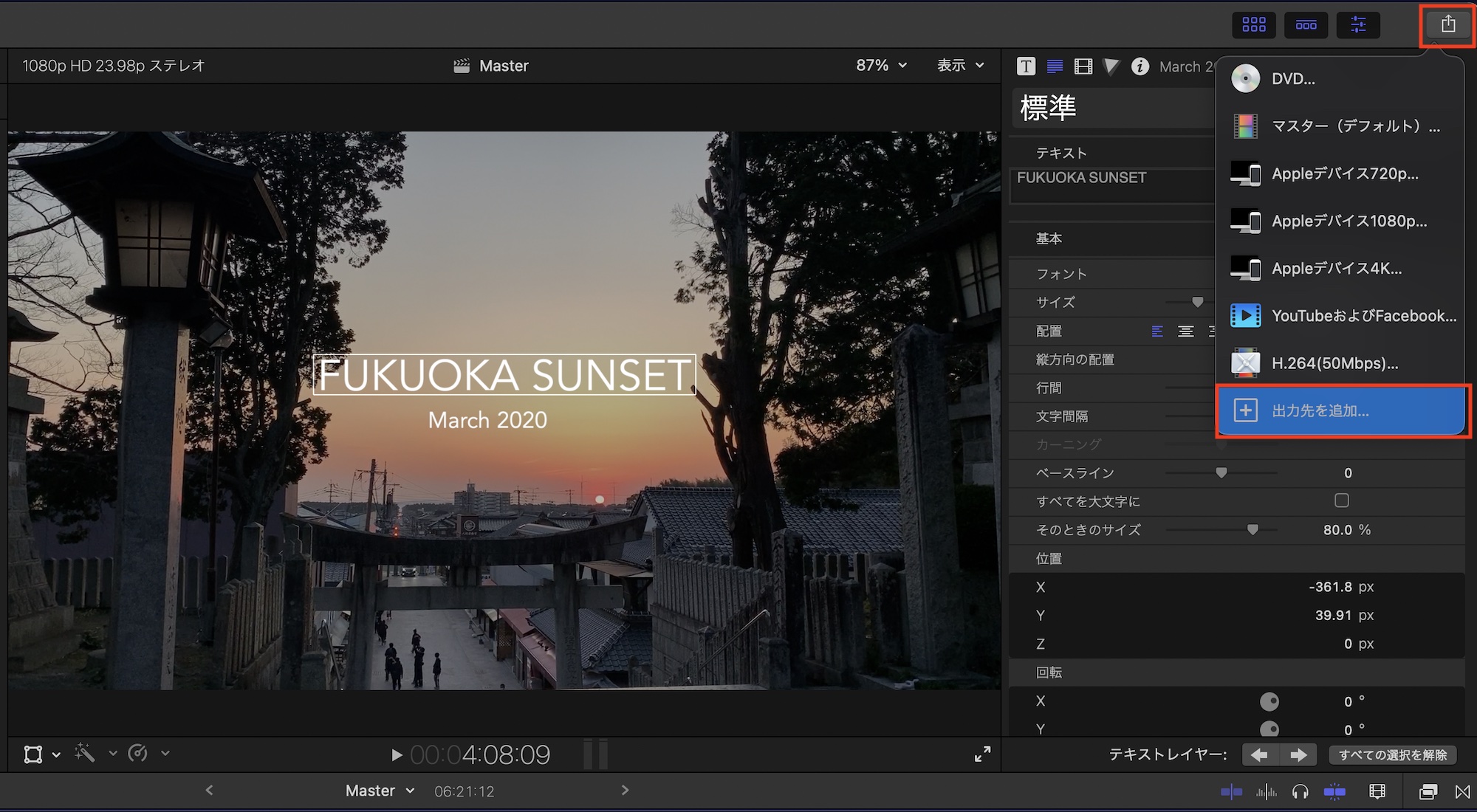Toggle the headphones audio skimming icon
Image resolution: width=1477 pixels, height=812 pixels.
[x=1300, y=792]
